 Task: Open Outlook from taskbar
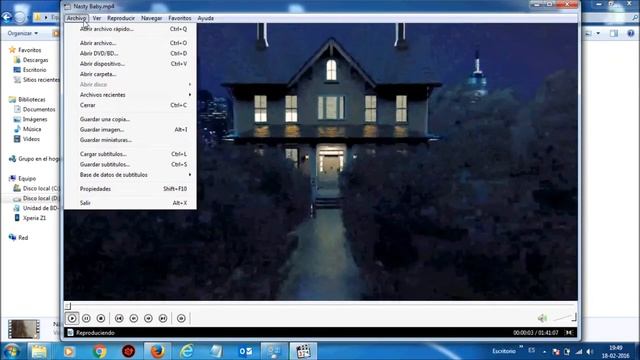pos(245,351)
